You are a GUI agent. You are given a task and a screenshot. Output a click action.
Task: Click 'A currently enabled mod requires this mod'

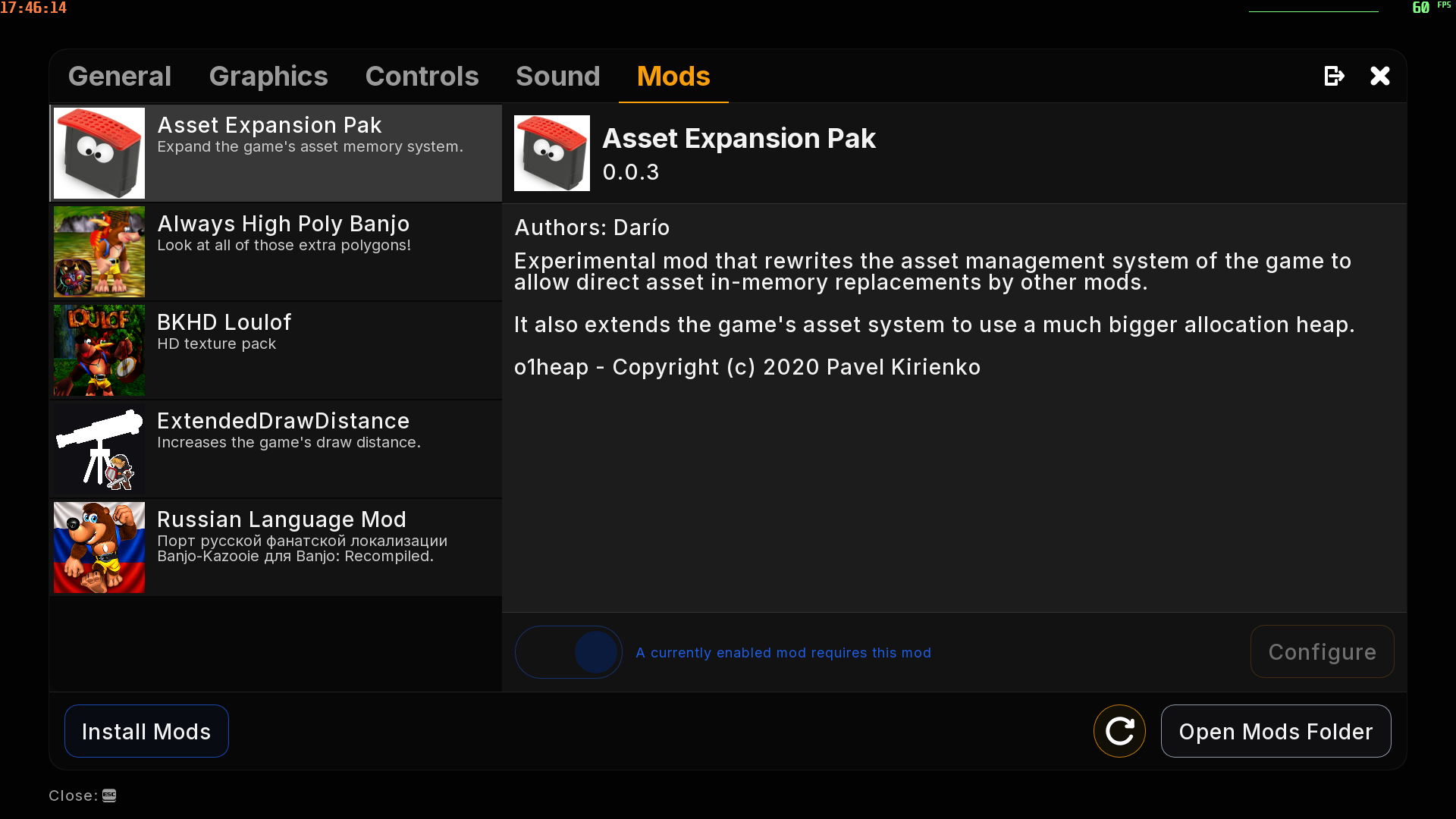(783, 653)
